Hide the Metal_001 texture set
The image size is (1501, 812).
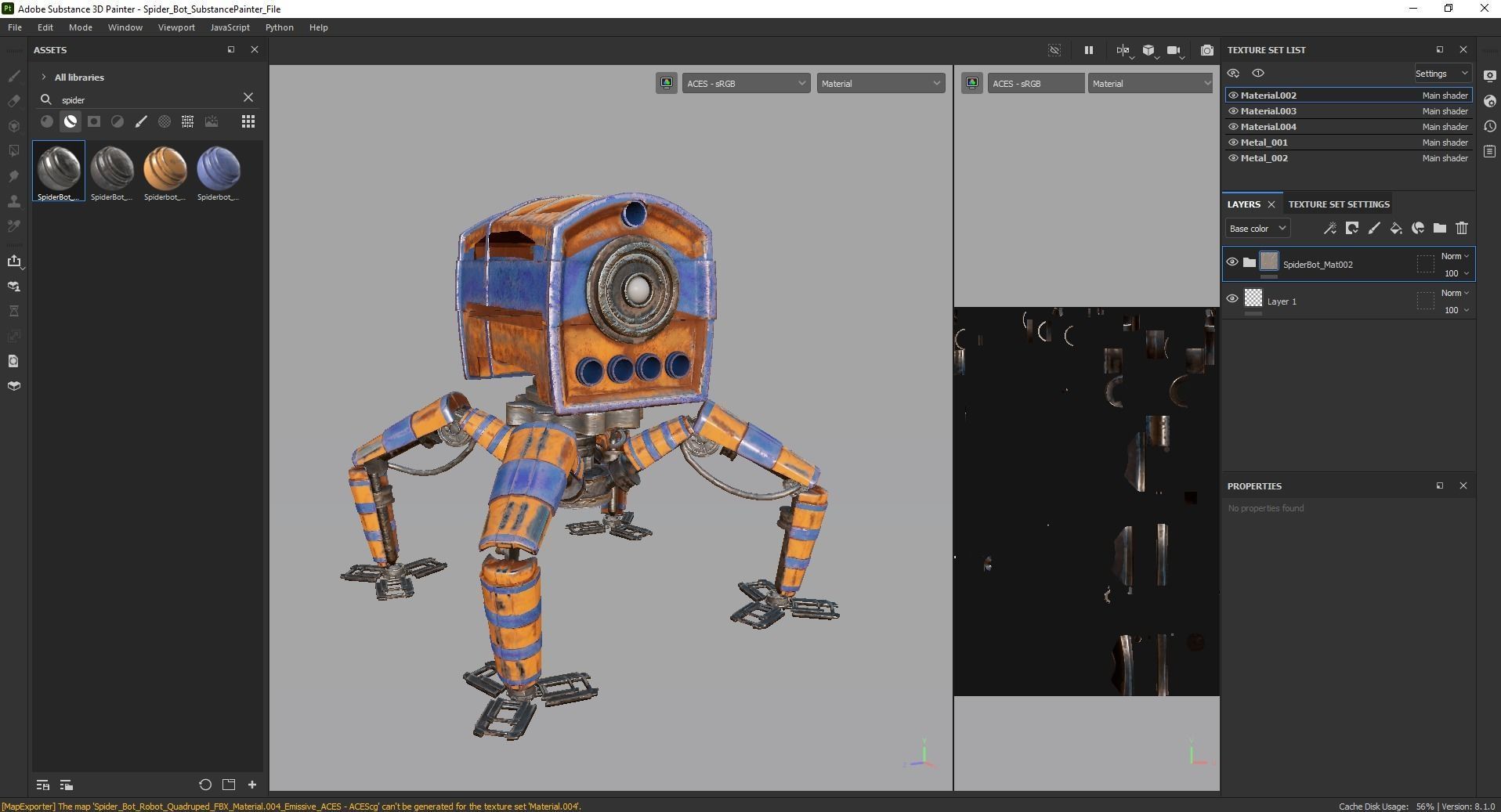coord(1233,143)
